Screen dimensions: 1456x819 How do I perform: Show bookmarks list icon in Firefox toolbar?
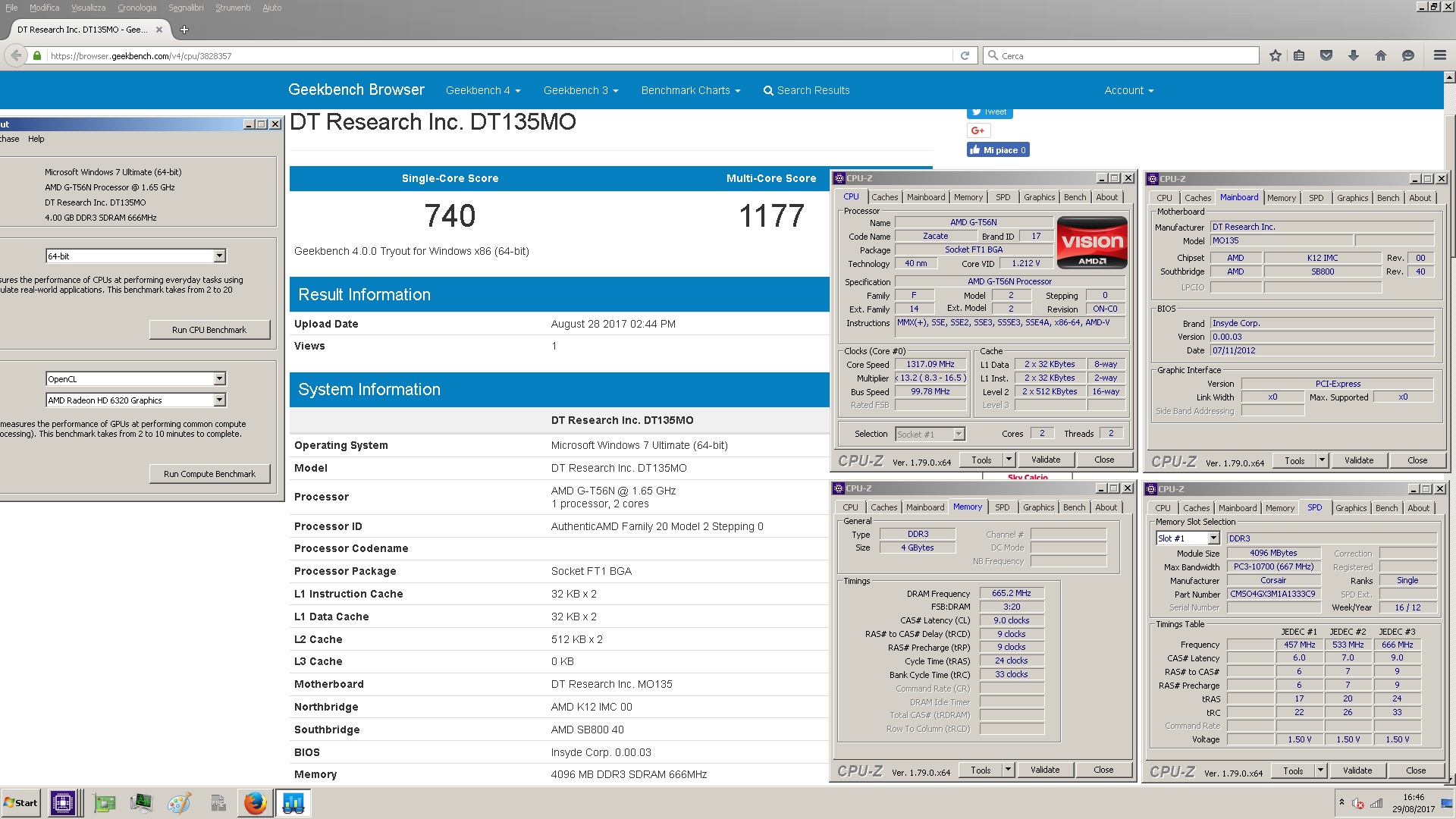[x=1299, y=56]
